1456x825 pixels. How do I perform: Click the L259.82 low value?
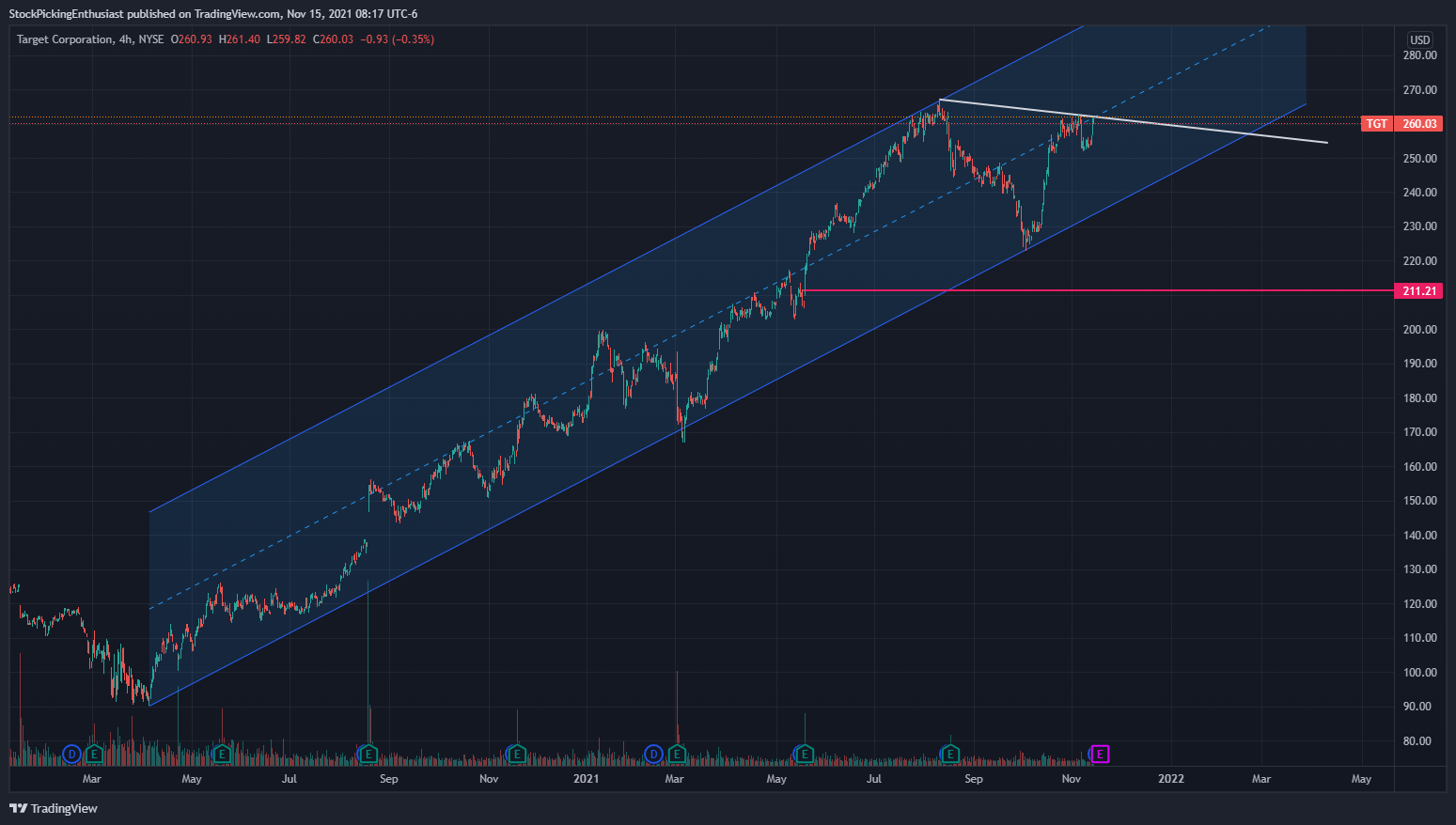(287, 39)
